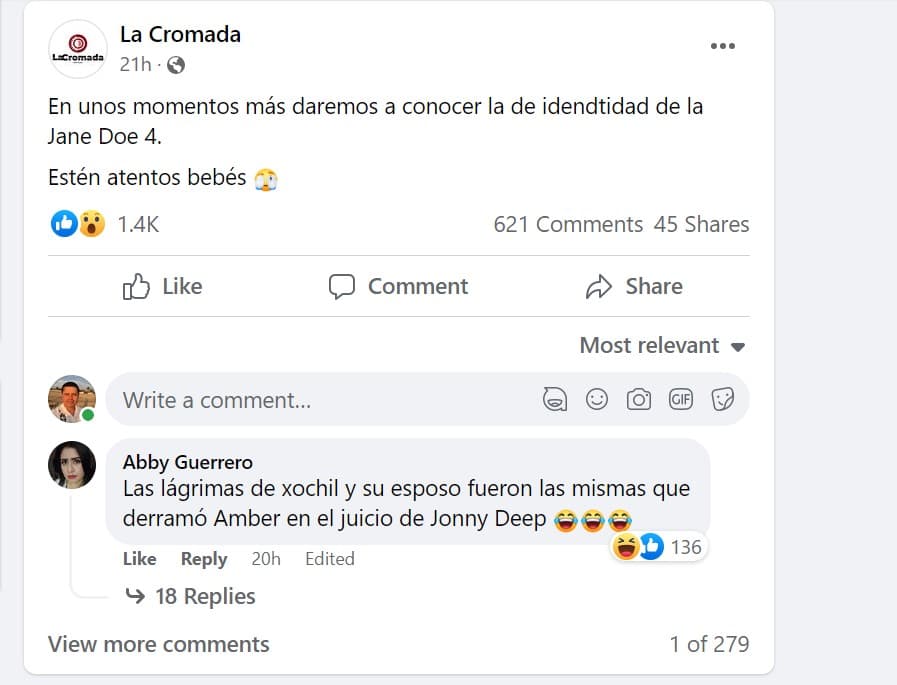The image size is (897, 685).
Task: Like the post with the thumbs-up reaction
Action: pos(163,286)
